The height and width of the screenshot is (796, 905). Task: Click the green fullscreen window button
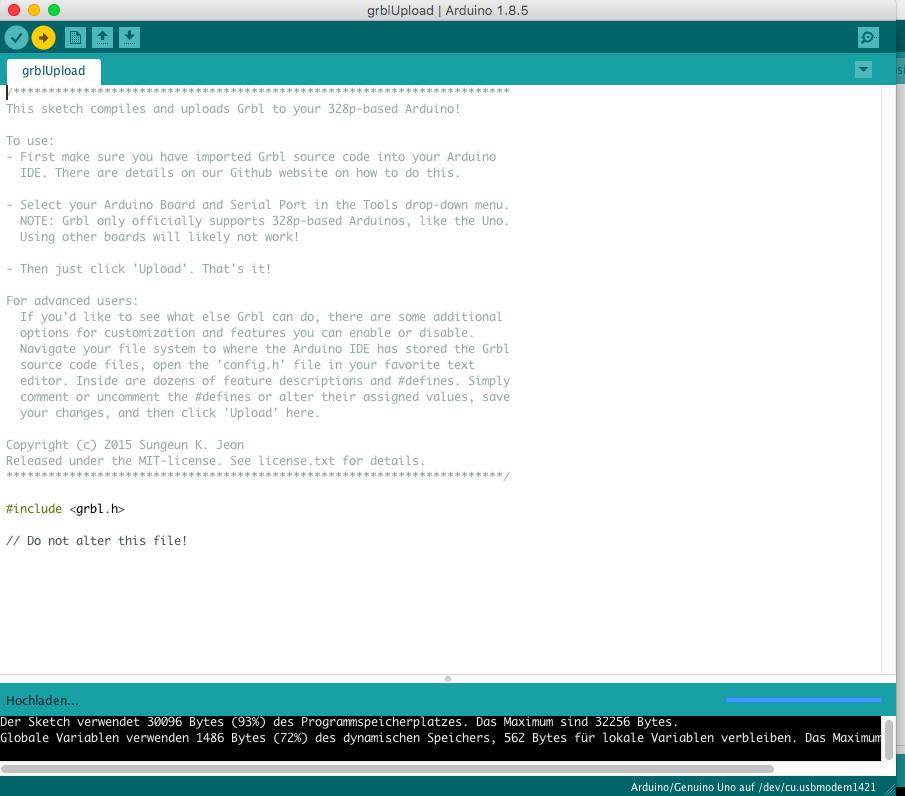pyautogui.click(x=54, y=10)
